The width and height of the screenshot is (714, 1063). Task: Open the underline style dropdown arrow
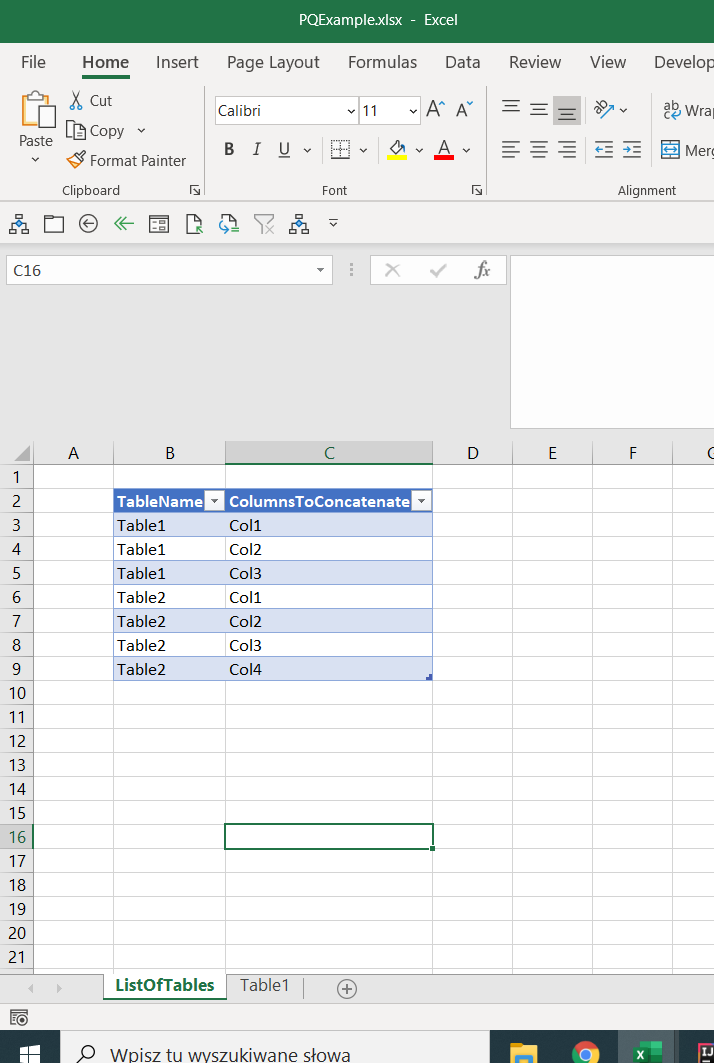pyautogui.click(x=307, y=150)
